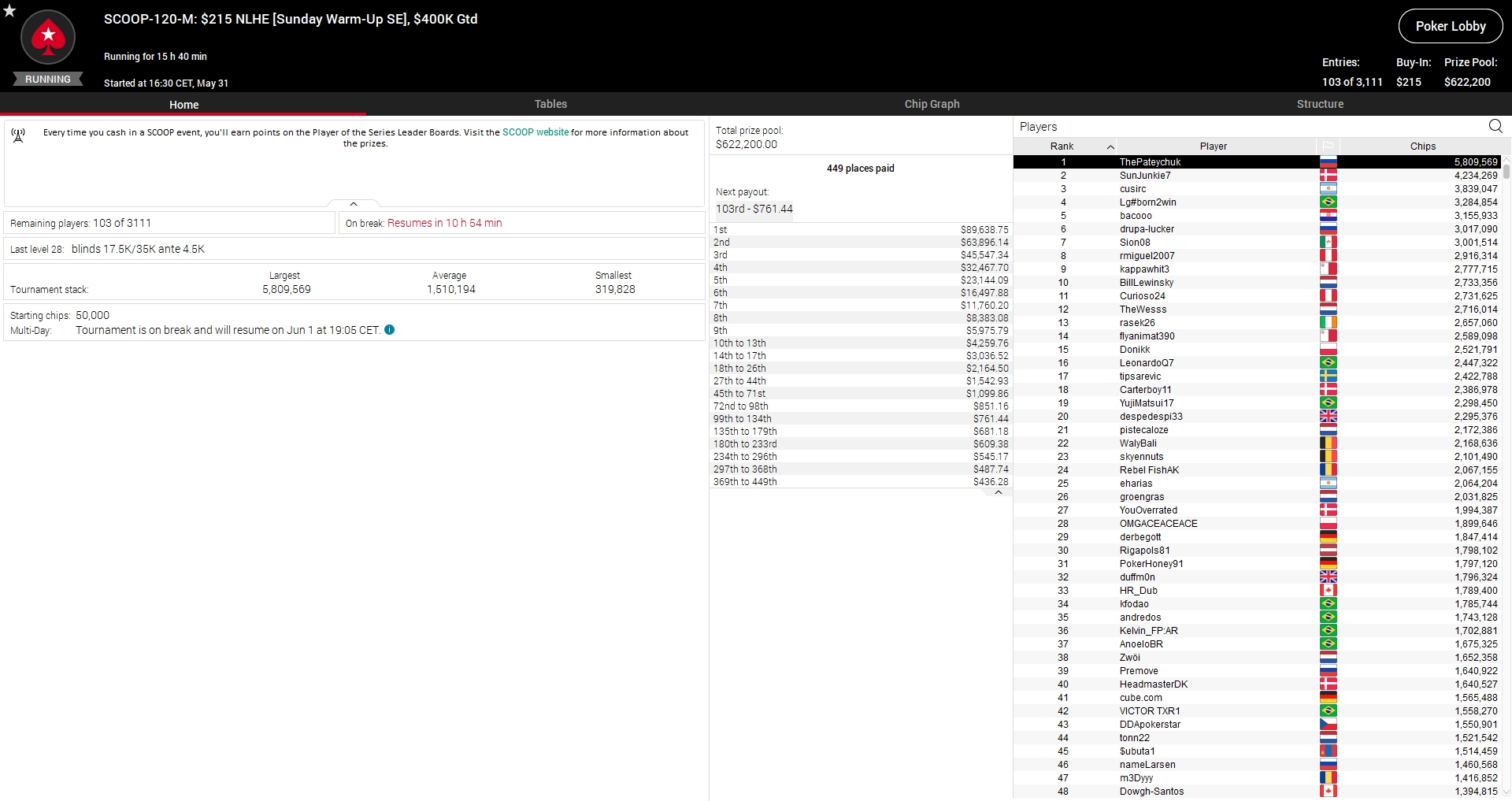Select player row cusirc
This screenshot has height=801, width=1512.
pos(1257,189)
